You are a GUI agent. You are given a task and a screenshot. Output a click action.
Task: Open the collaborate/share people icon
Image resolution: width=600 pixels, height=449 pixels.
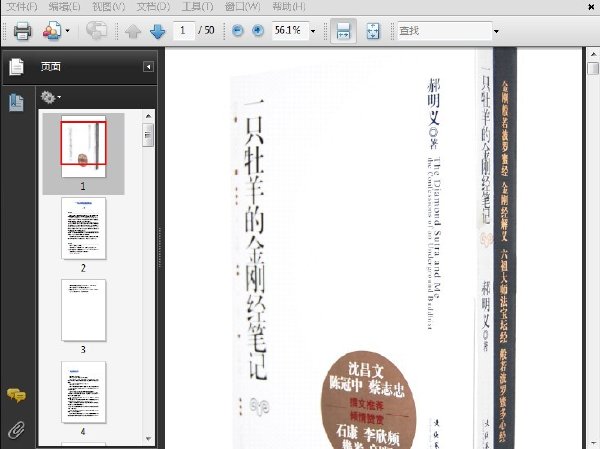(x=52, y=31)
